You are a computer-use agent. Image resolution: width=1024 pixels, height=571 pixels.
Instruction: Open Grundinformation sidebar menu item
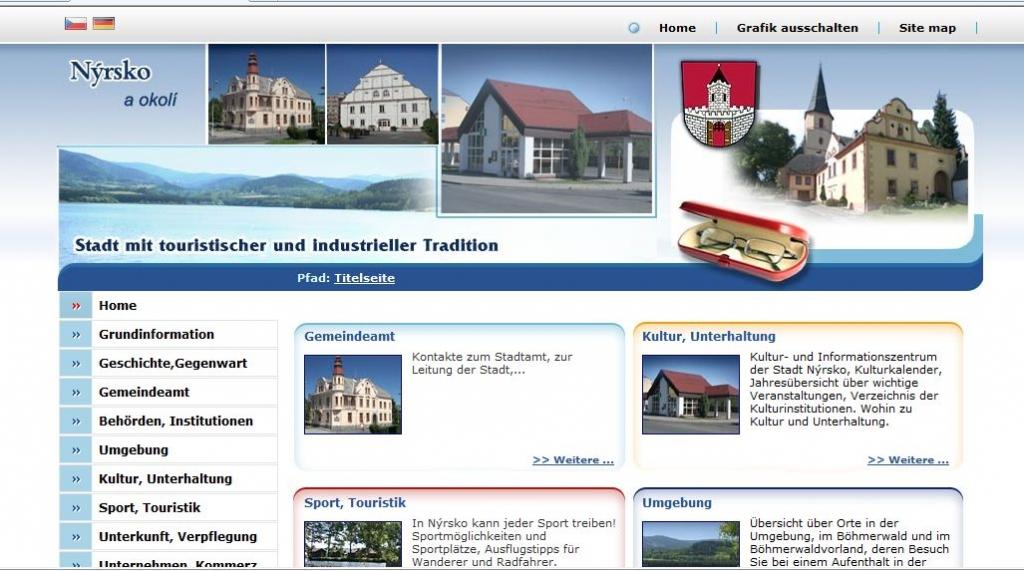coord(156,334)
